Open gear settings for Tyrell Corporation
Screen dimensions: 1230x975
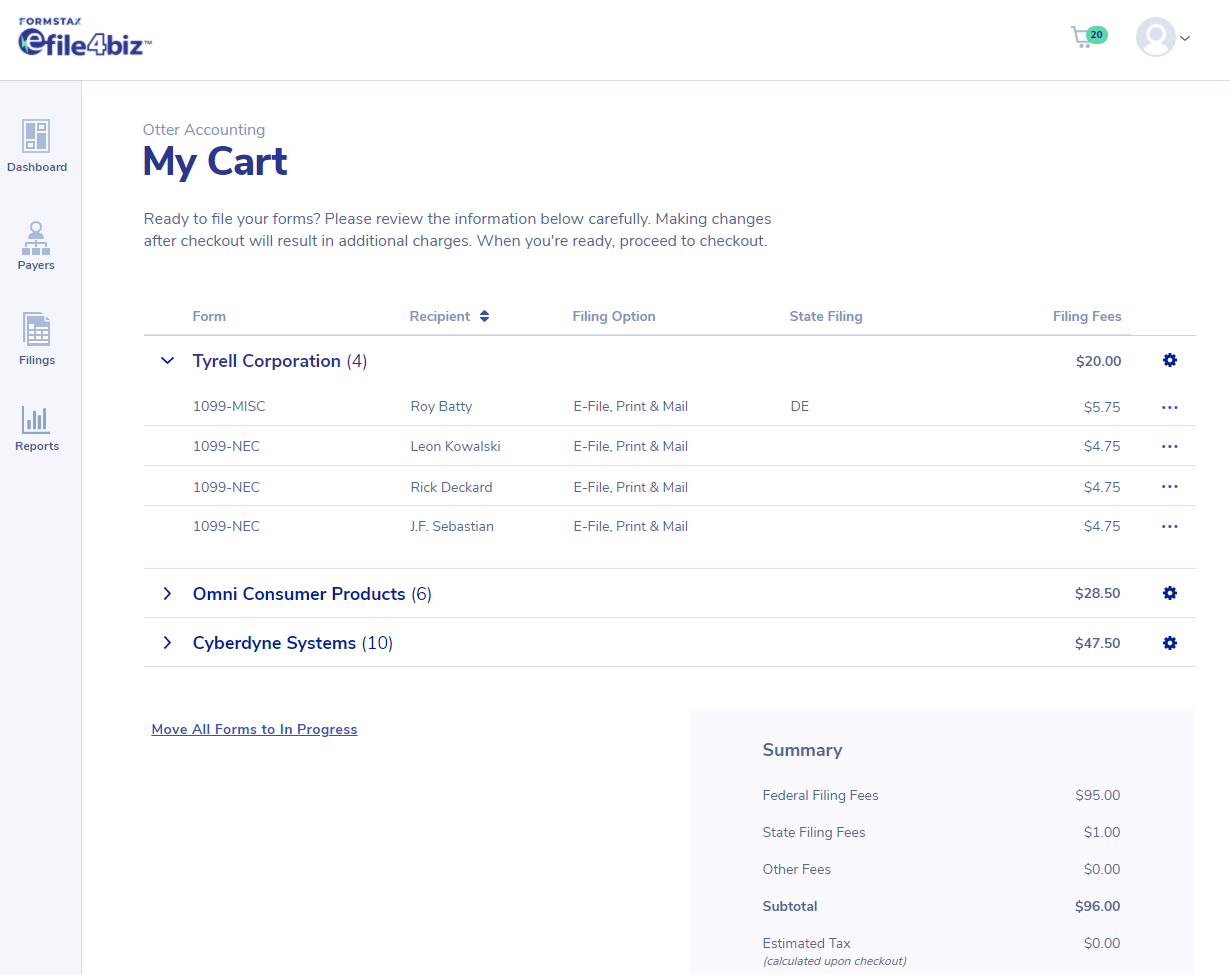pos(1170,360)
